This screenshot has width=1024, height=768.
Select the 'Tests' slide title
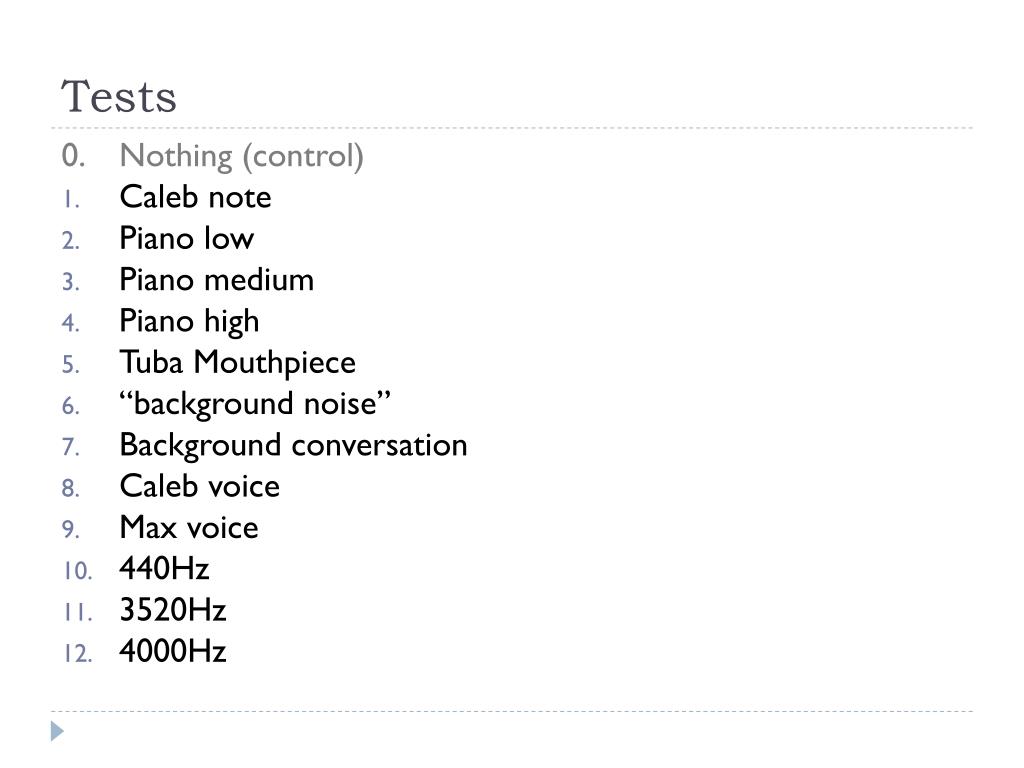click(119, 97)
